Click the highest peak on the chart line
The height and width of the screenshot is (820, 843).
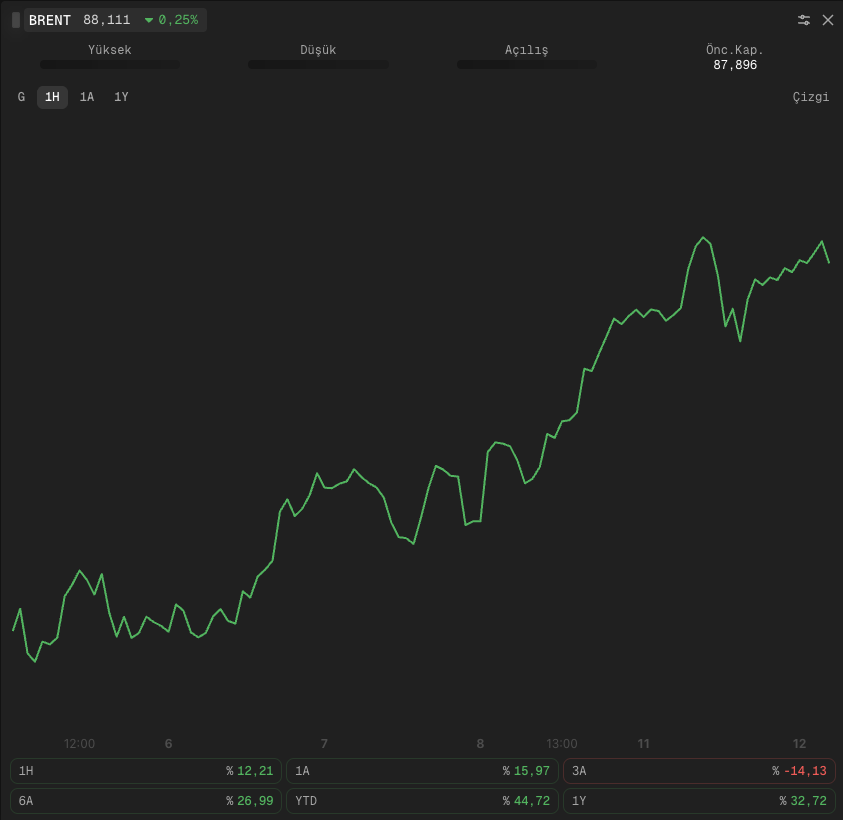(703, 237)
